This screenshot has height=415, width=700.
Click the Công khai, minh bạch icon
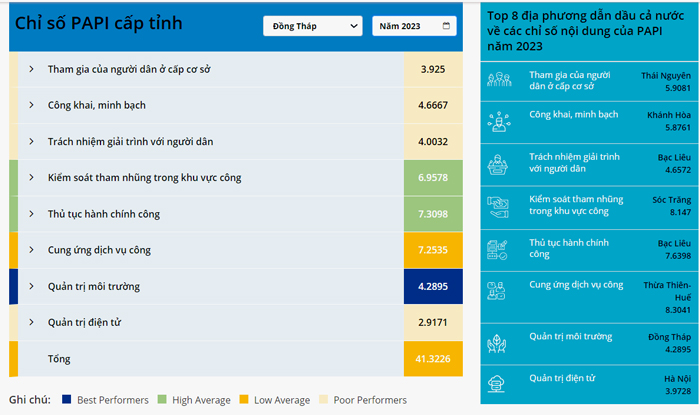click(x=497, y=120)
